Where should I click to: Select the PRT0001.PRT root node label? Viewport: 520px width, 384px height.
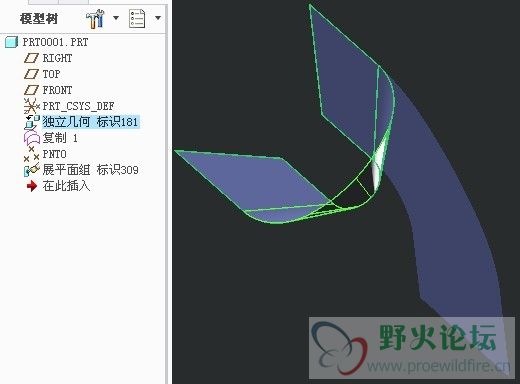point(55,42)
